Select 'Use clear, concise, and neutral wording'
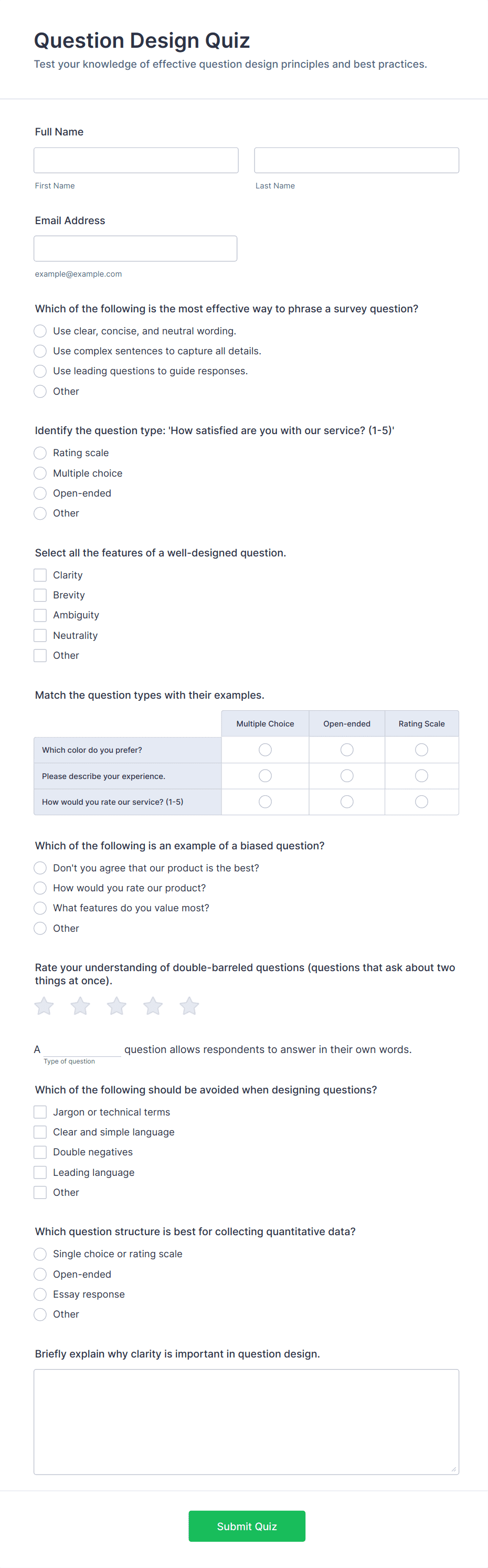 [40, 331]
